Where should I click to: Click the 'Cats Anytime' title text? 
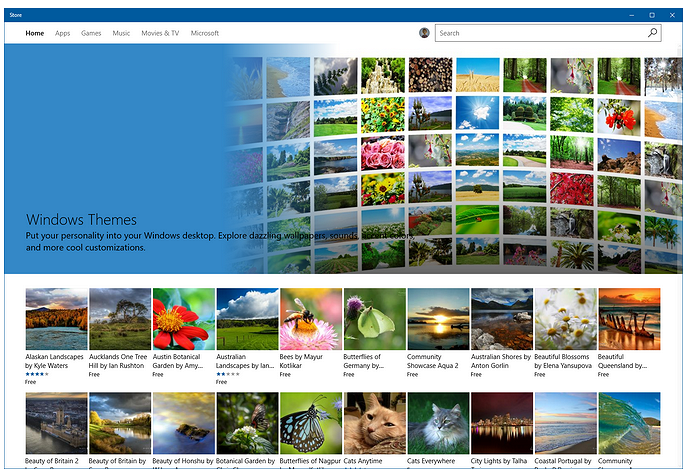point(363,461)
